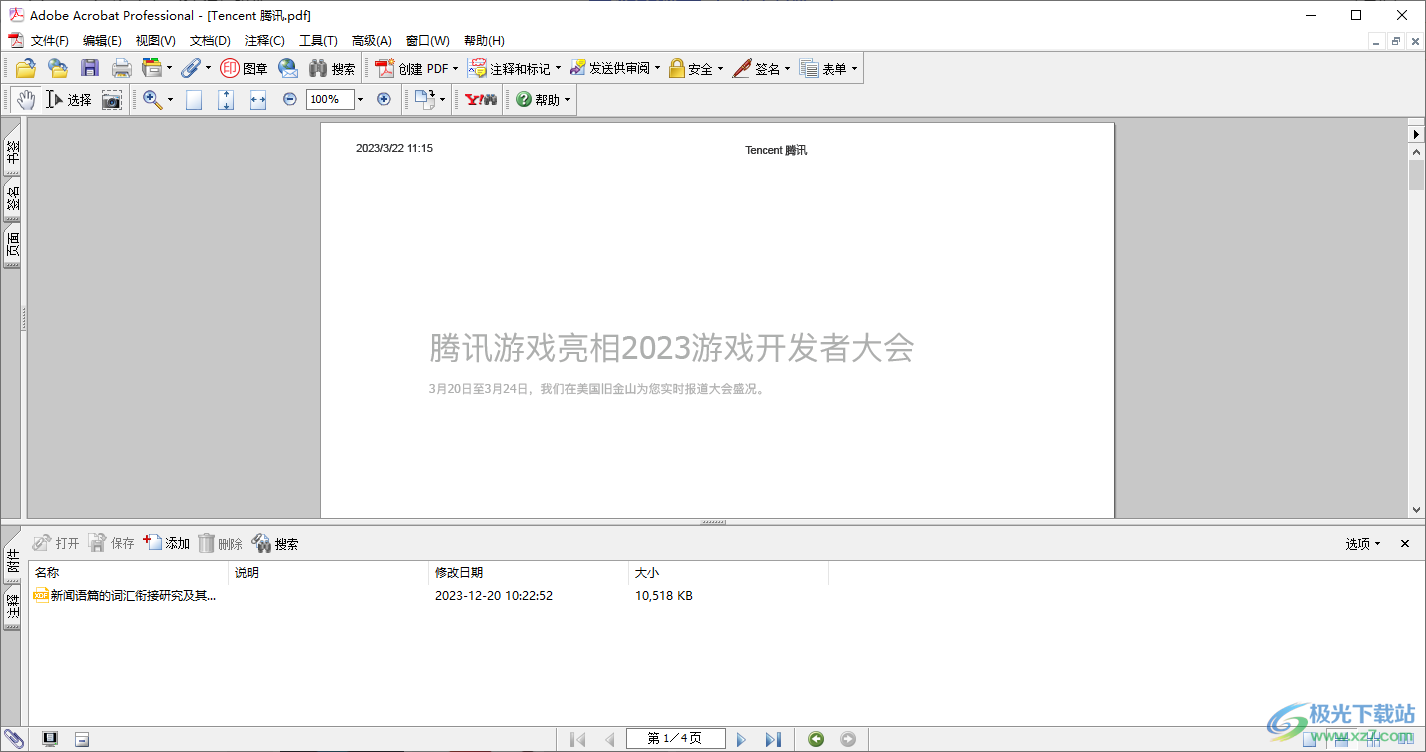1426x752 pixels.
Task: Sort attachments by 修改日期 column header
Action: (528, 573)
